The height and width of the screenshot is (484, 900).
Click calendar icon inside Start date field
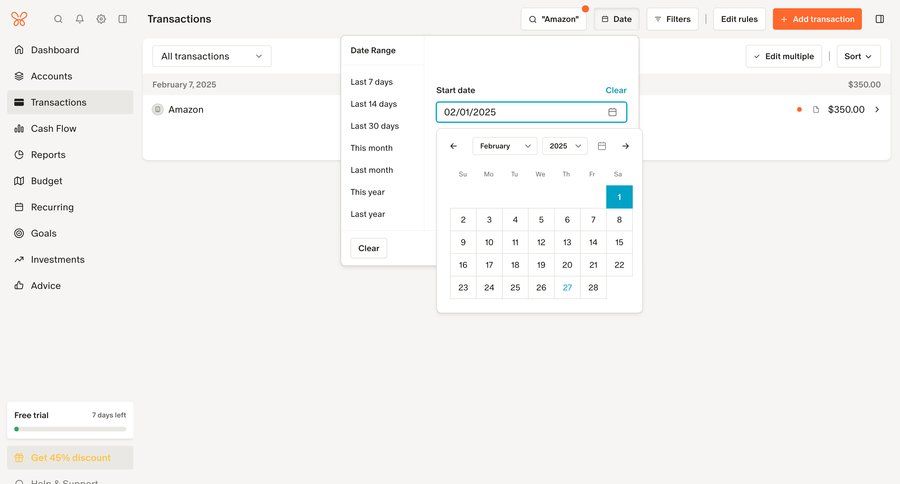pyautogui.click(x=612, y=112)
